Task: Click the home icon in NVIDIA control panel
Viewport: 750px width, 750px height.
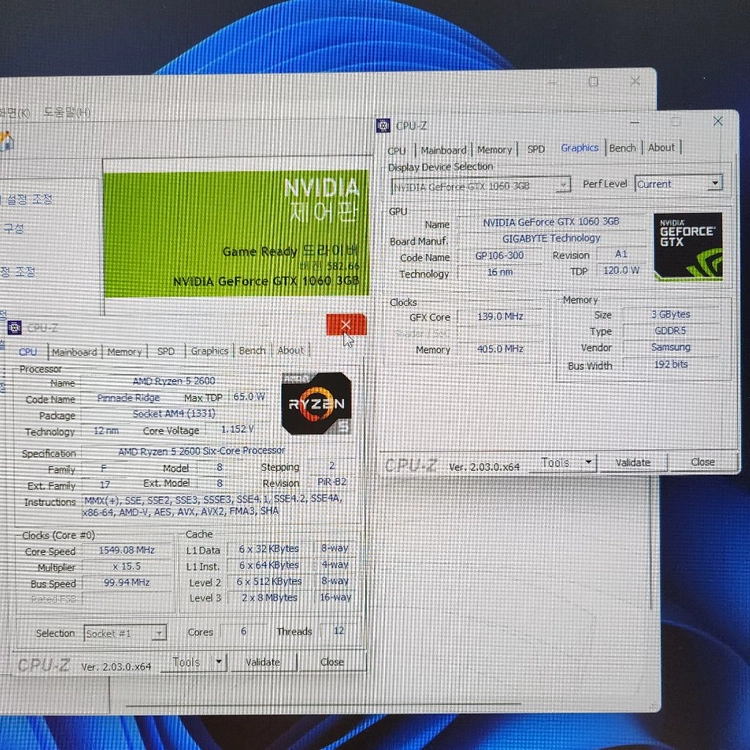Action: tap(6, 141)
